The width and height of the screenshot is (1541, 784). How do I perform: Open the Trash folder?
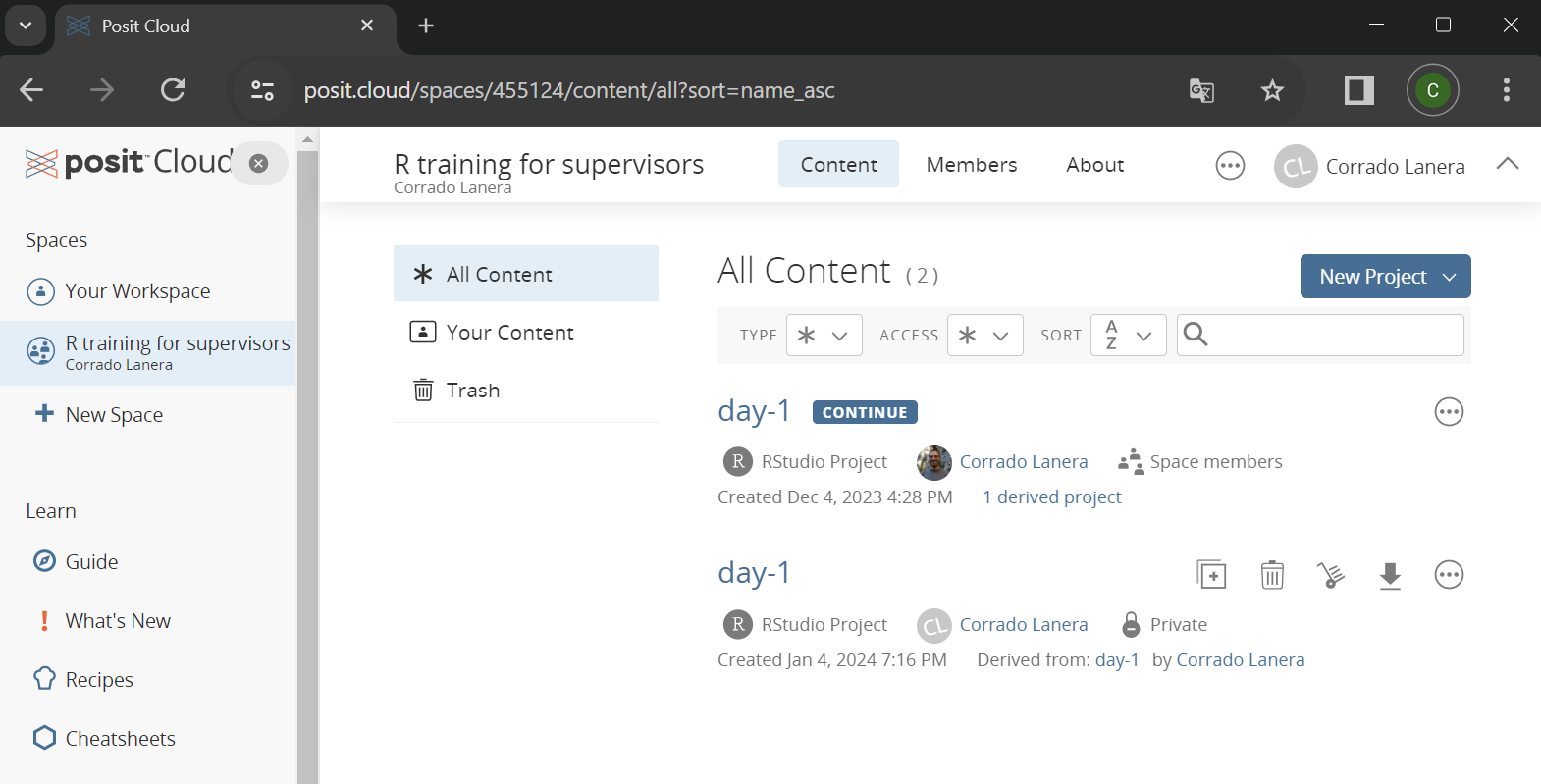[x=473, y=391]
